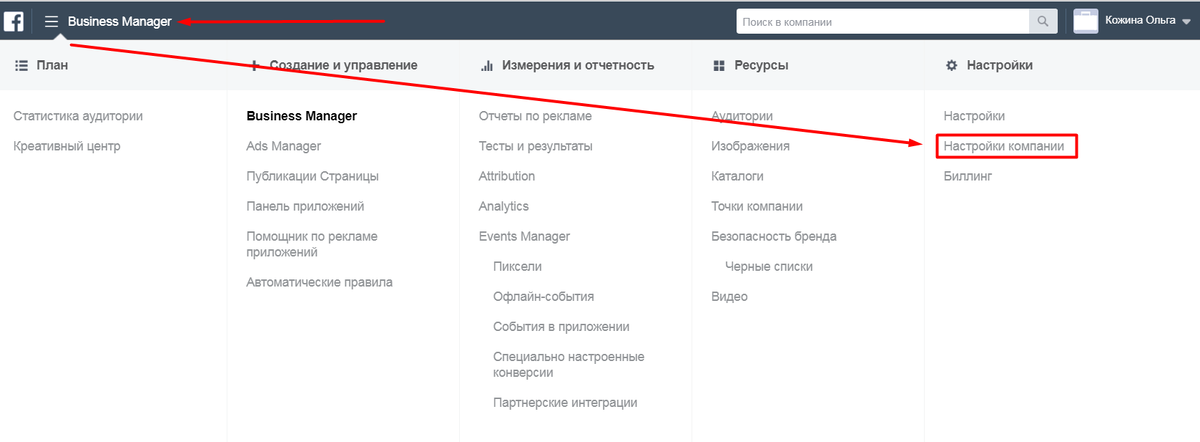Open Помощник по рекламе приложений
1200x442 pixels.
pos(312,244)
